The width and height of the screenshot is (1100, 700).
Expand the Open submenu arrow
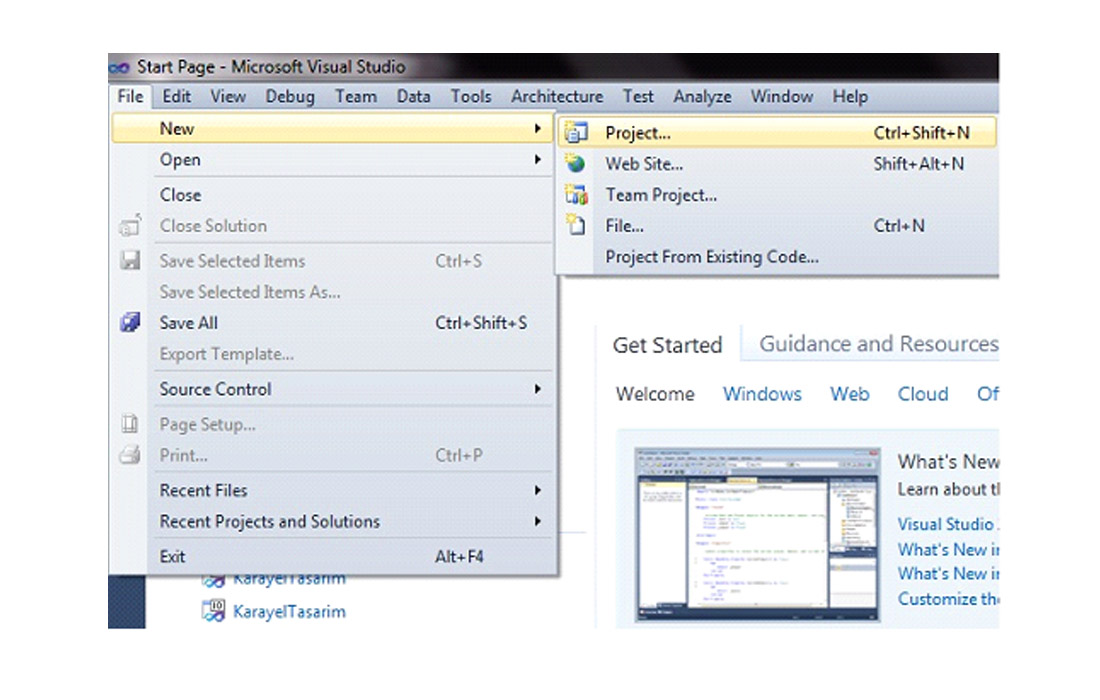pos(537,159)
